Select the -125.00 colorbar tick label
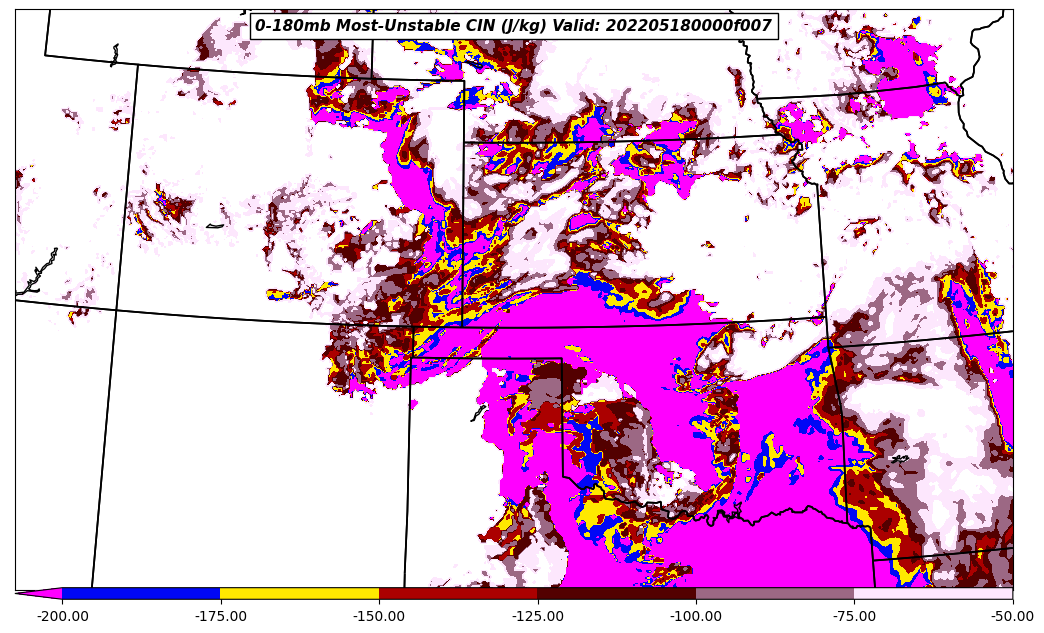 coord(537,616)
